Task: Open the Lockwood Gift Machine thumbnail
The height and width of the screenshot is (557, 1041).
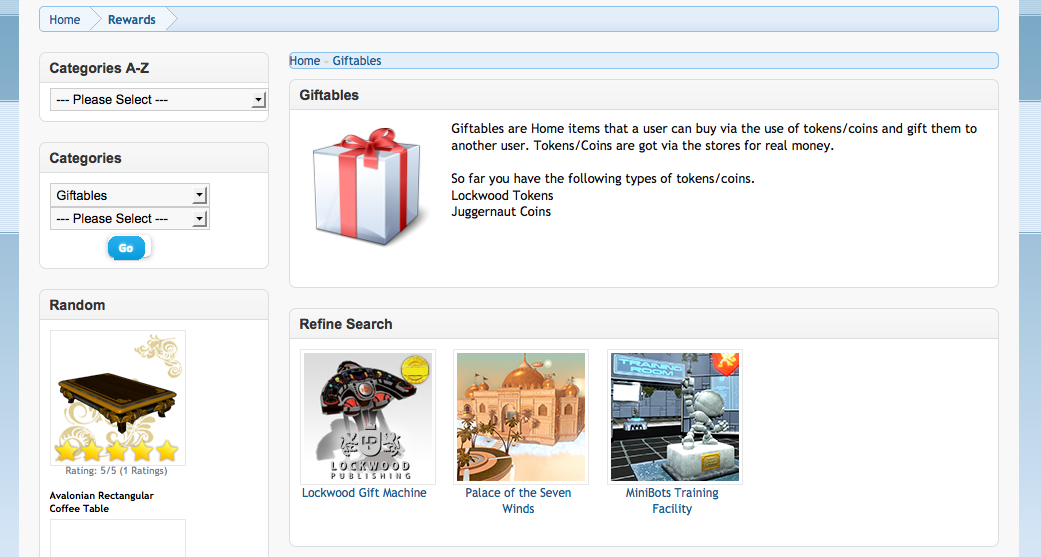Action: 367,417
